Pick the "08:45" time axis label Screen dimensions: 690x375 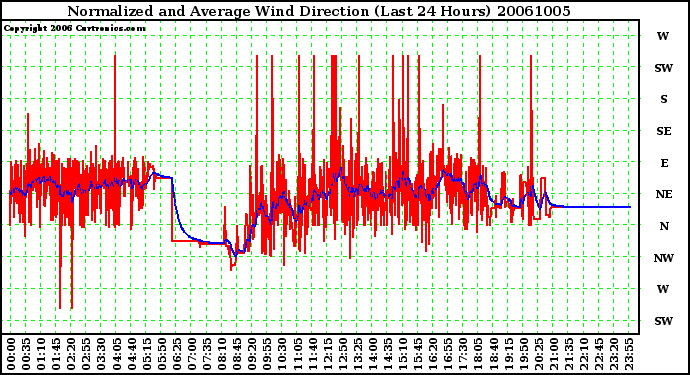coord(237,354)
